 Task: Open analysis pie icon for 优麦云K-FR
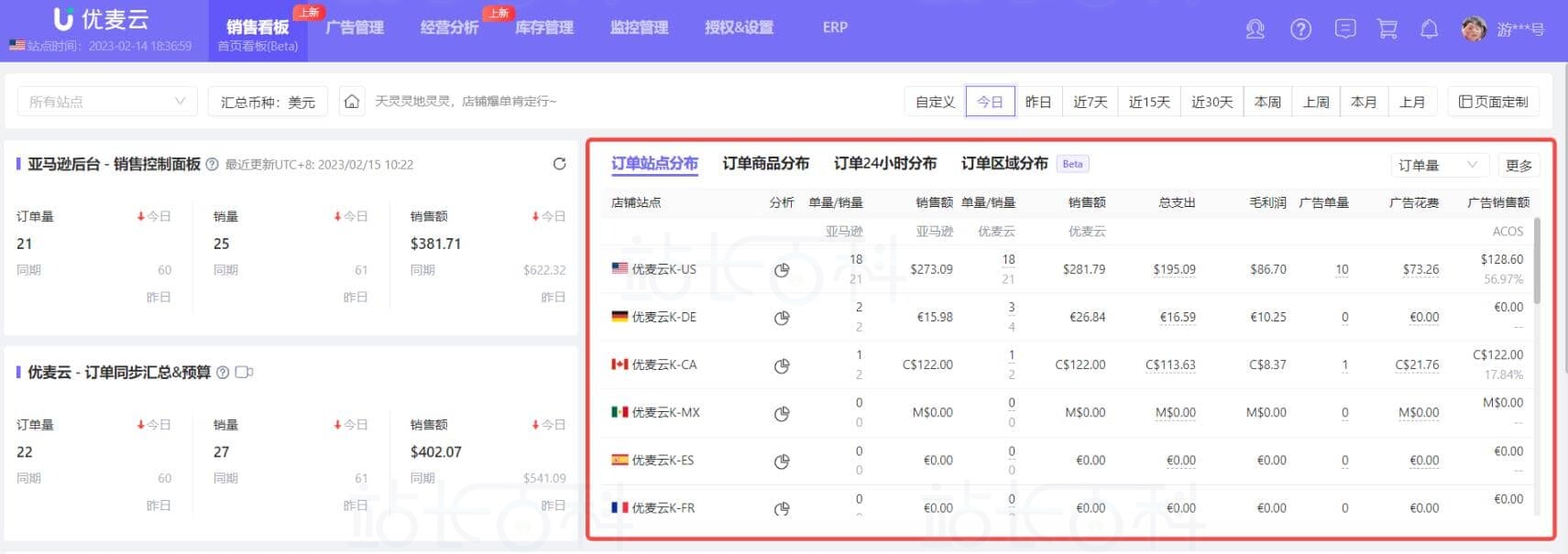782,508
